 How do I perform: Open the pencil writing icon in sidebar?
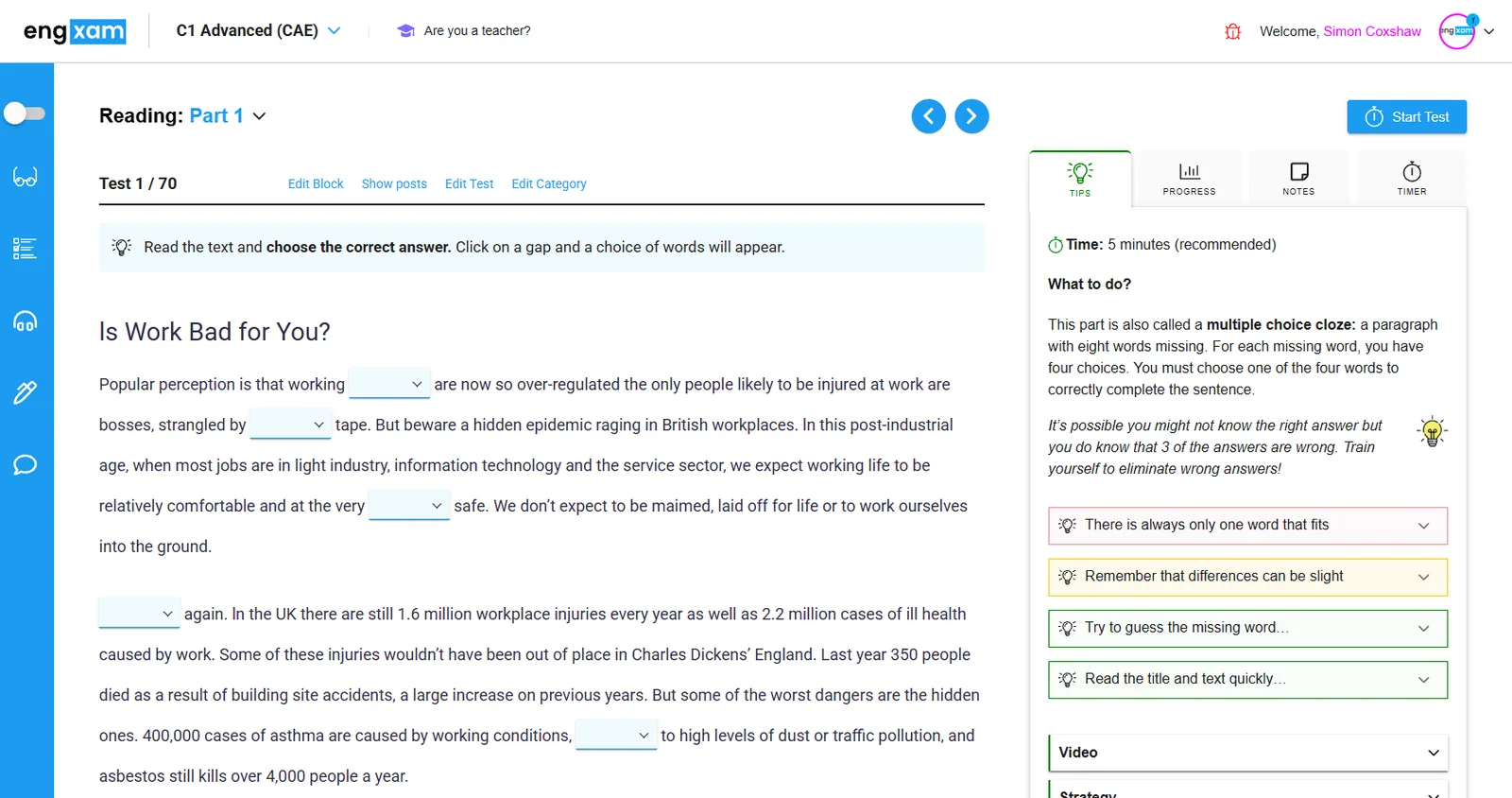(x=26, y=392)
